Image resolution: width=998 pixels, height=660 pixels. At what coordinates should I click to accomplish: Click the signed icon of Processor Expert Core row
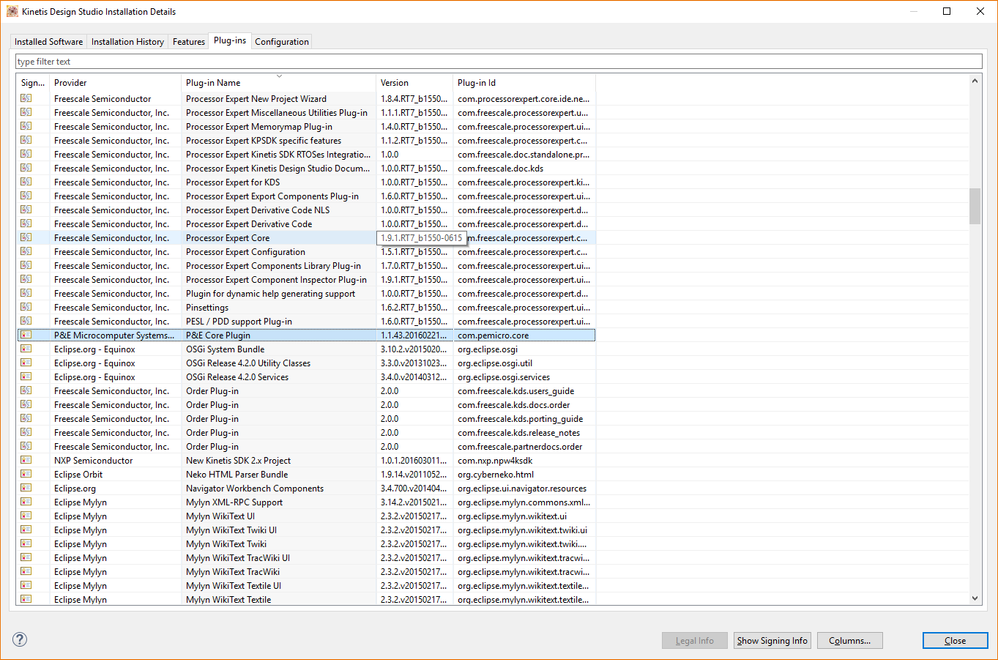coord(26,237)
